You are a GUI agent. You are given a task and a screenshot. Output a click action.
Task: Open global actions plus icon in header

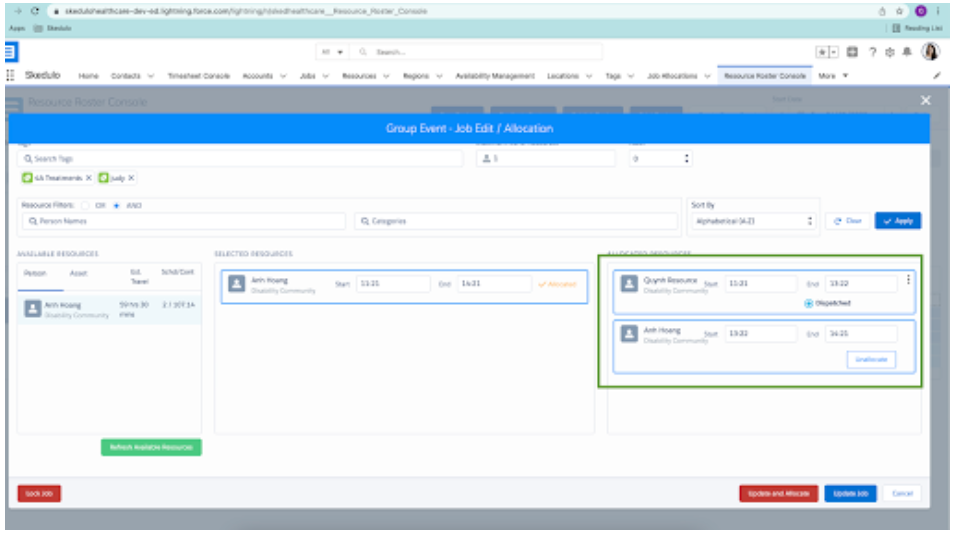pos(852,52)
